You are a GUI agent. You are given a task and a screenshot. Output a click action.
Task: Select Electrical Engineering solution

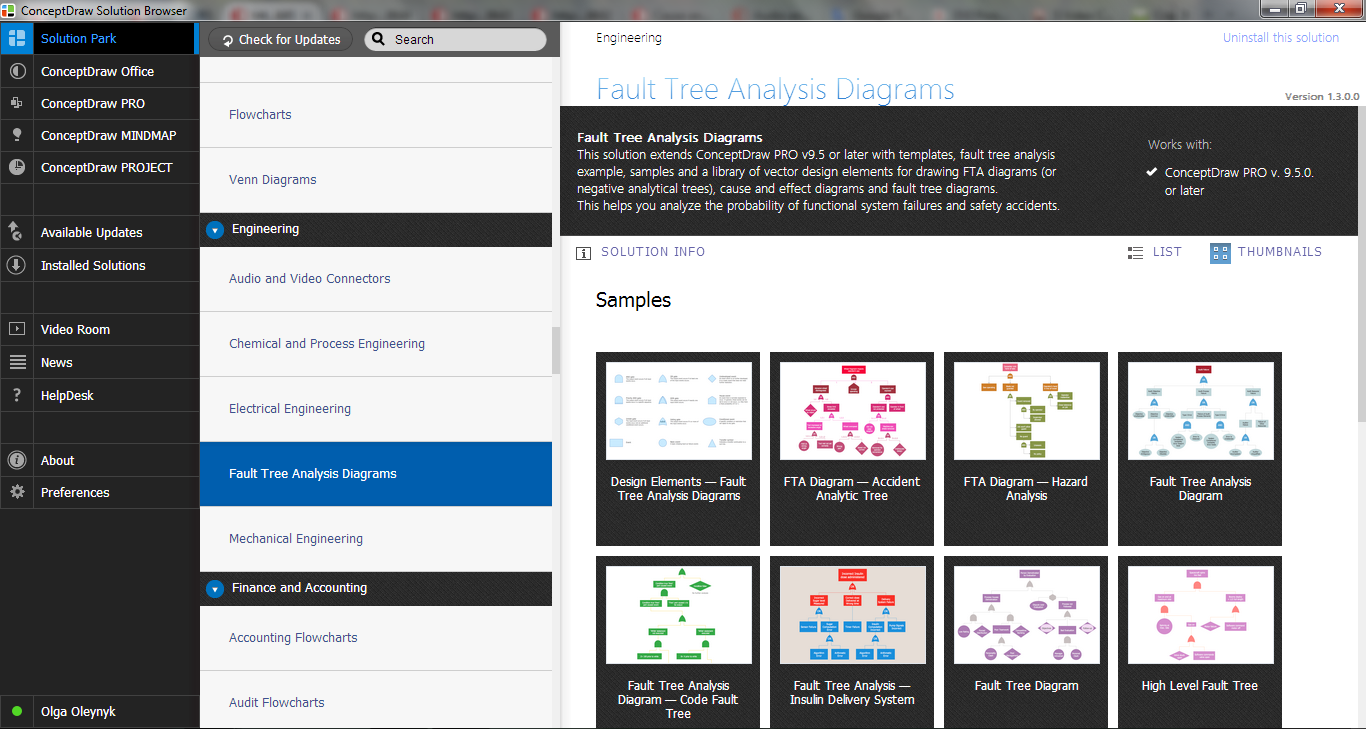click(x=290, y=409)
